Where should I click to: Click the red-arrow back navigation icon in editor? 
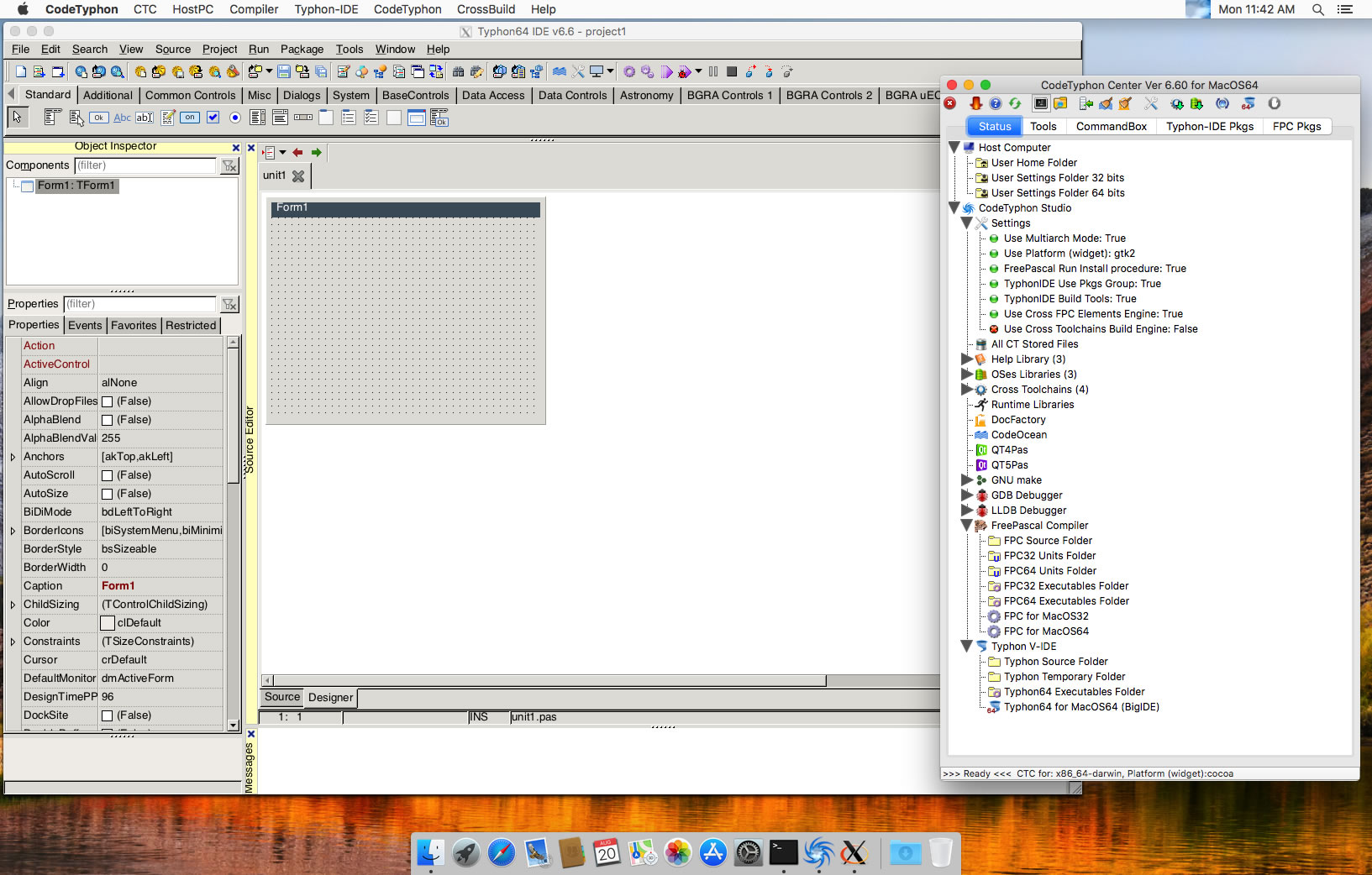(x=297, y=153)
